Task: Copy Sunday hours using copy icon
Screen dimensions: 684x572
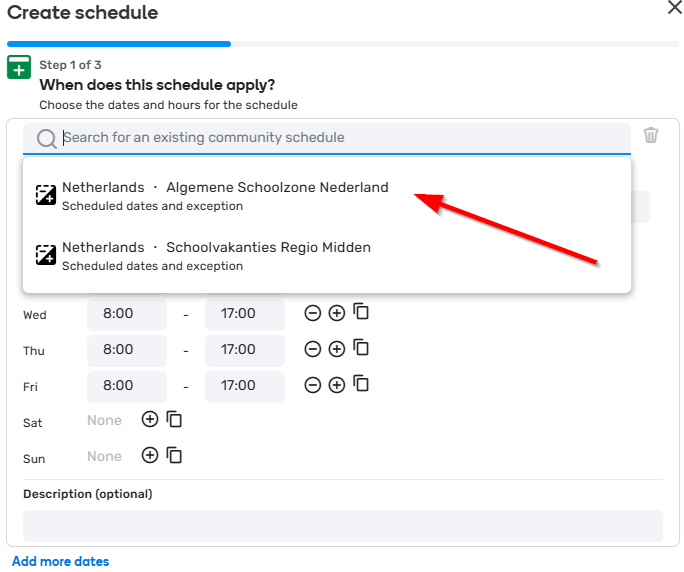Action: point(174,456)
